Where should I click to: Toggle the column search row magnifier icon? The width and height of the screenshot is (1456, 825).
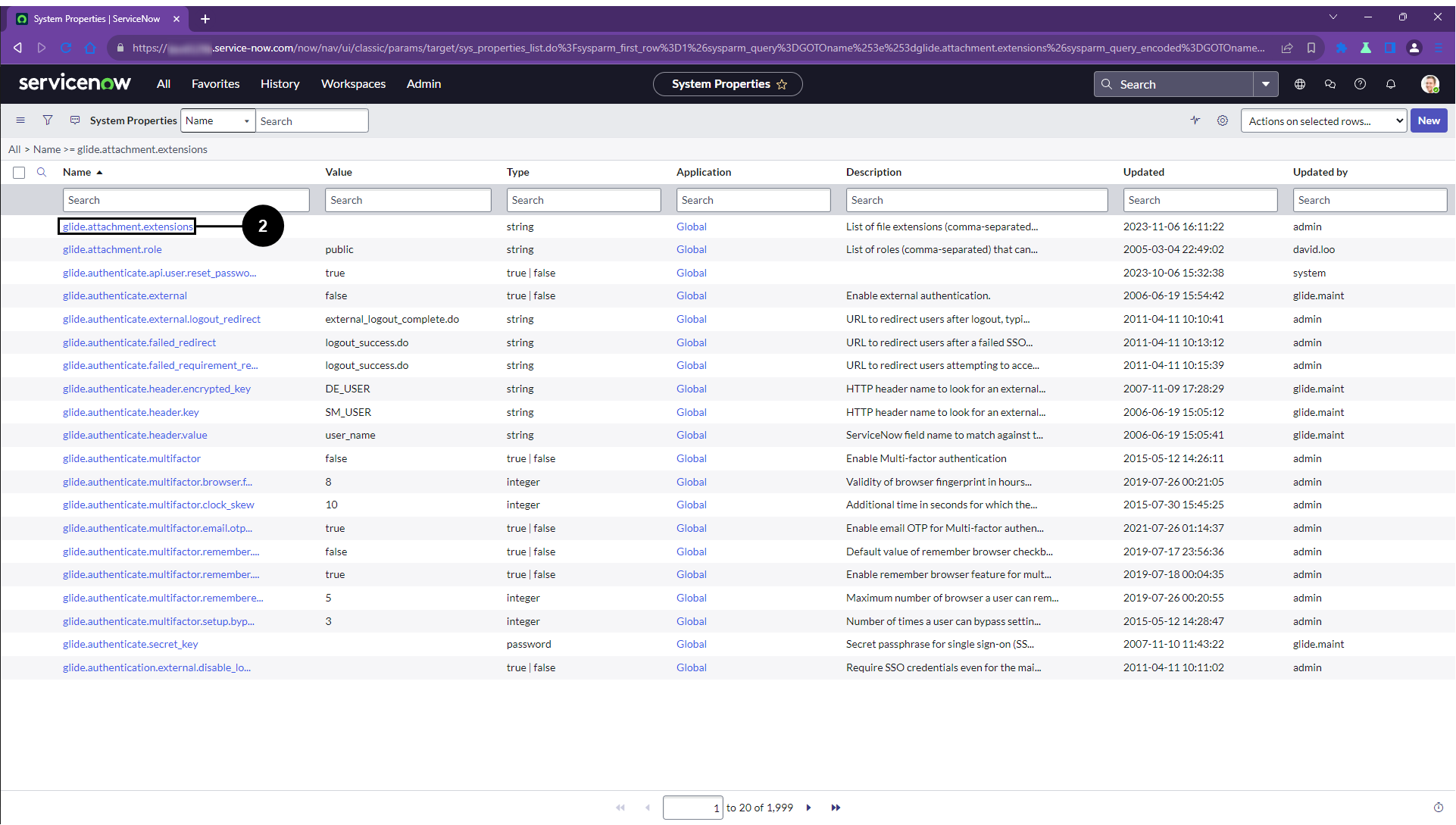pos(42,172)
